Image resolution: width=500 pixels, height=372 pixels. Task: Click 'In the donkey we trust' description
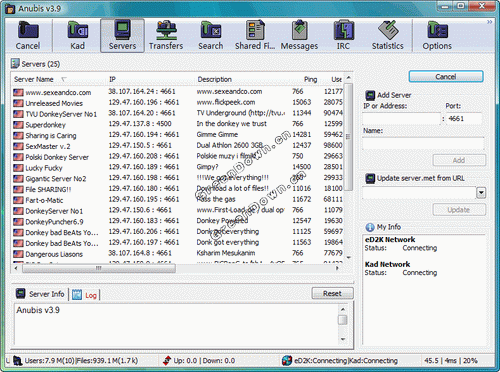(x=232, y=124)
